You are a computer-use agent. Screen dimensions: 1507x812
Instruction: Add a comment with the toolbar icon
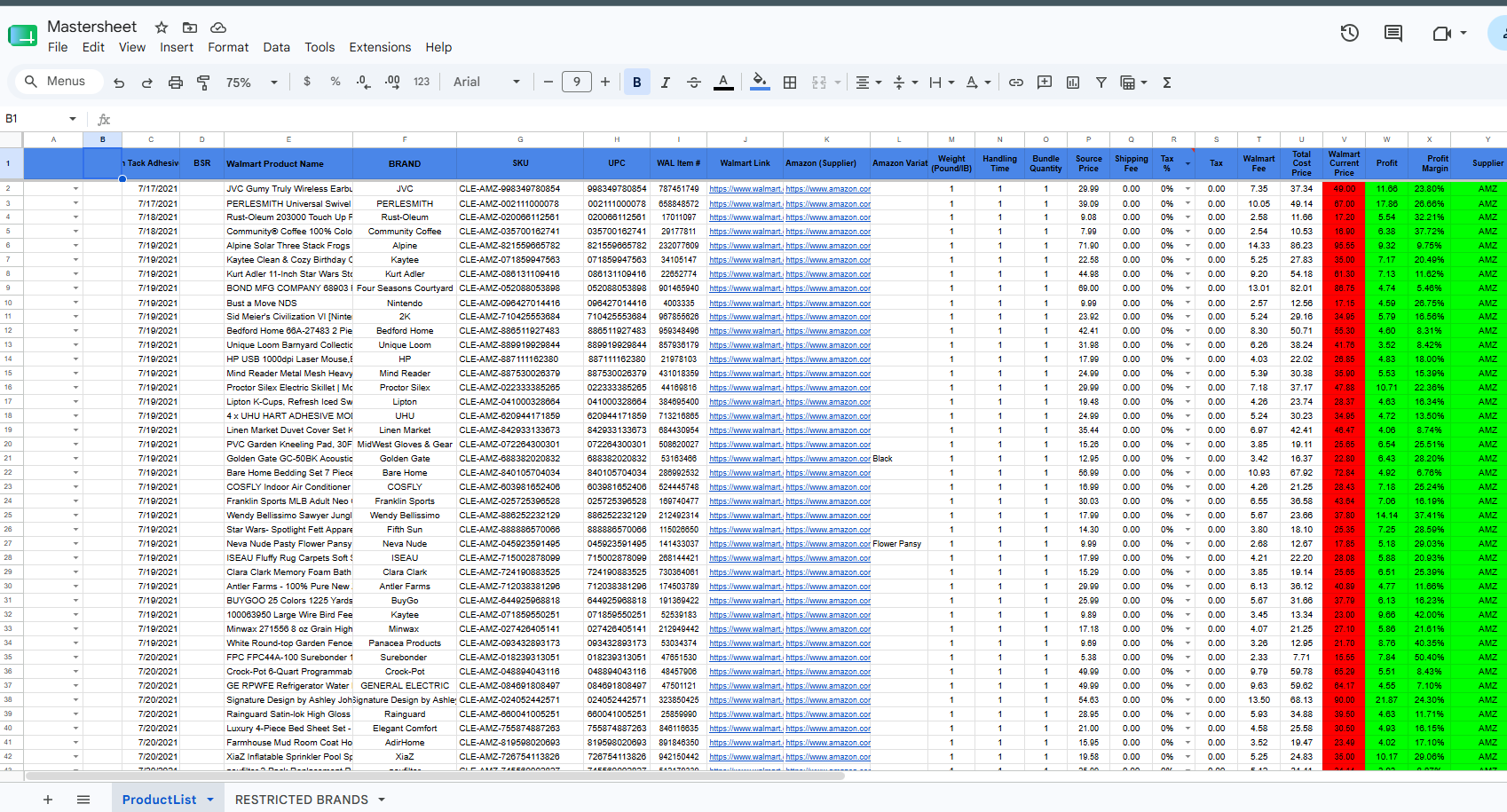click(x=1045, y=83)
